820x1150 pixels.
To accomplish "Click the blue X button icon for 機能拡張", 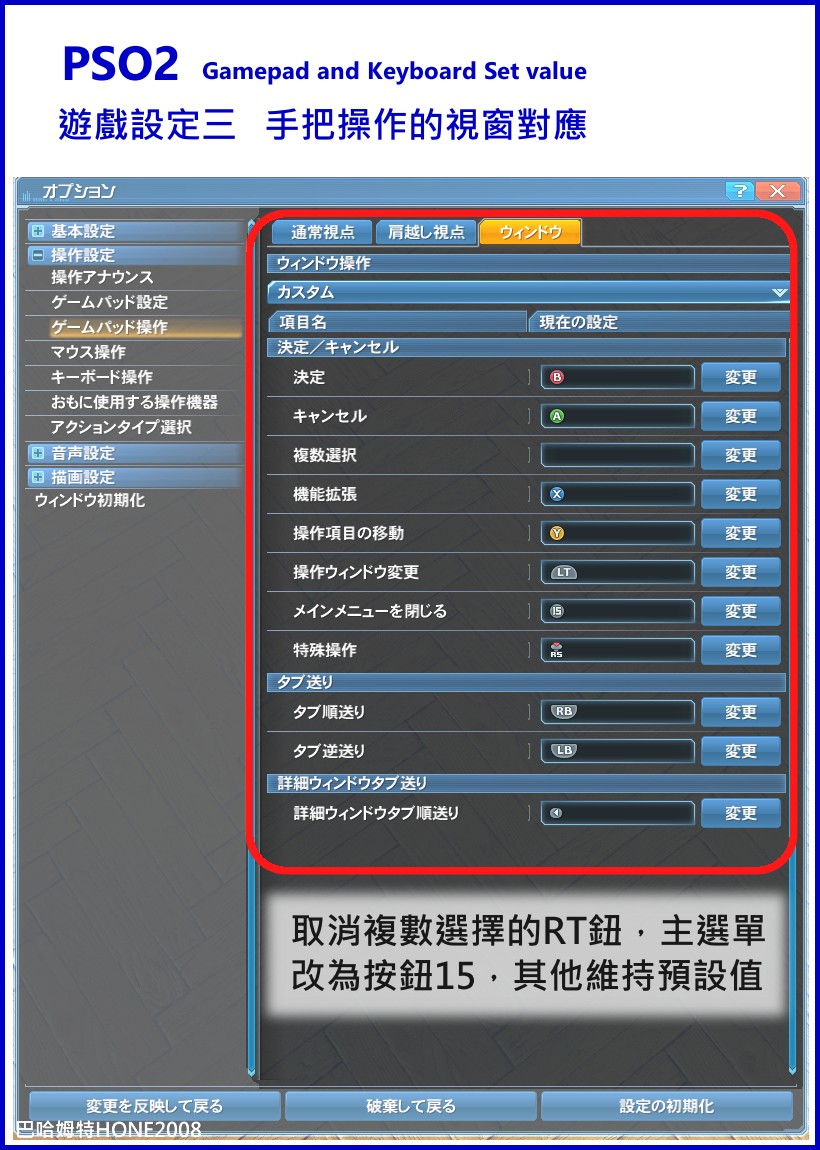I will click(557, 494).
